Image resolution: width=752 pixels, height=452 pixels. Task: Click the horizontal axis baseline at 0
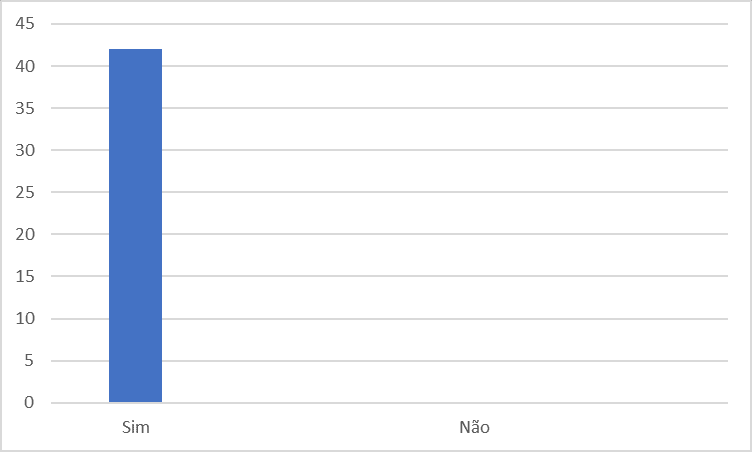pos(400,403)
